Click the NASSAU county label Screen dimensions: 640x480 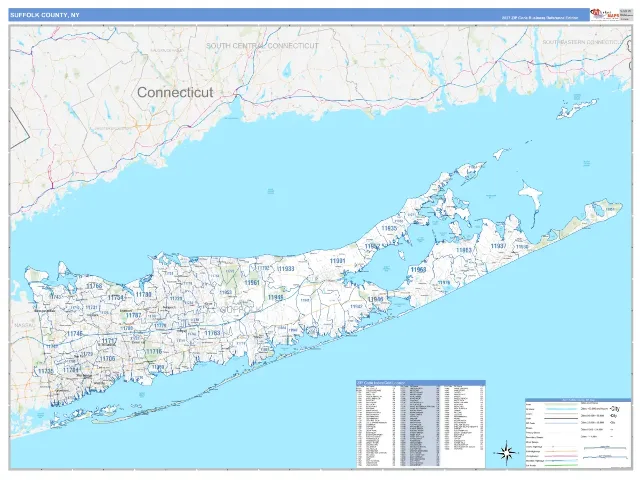(25, 326)
